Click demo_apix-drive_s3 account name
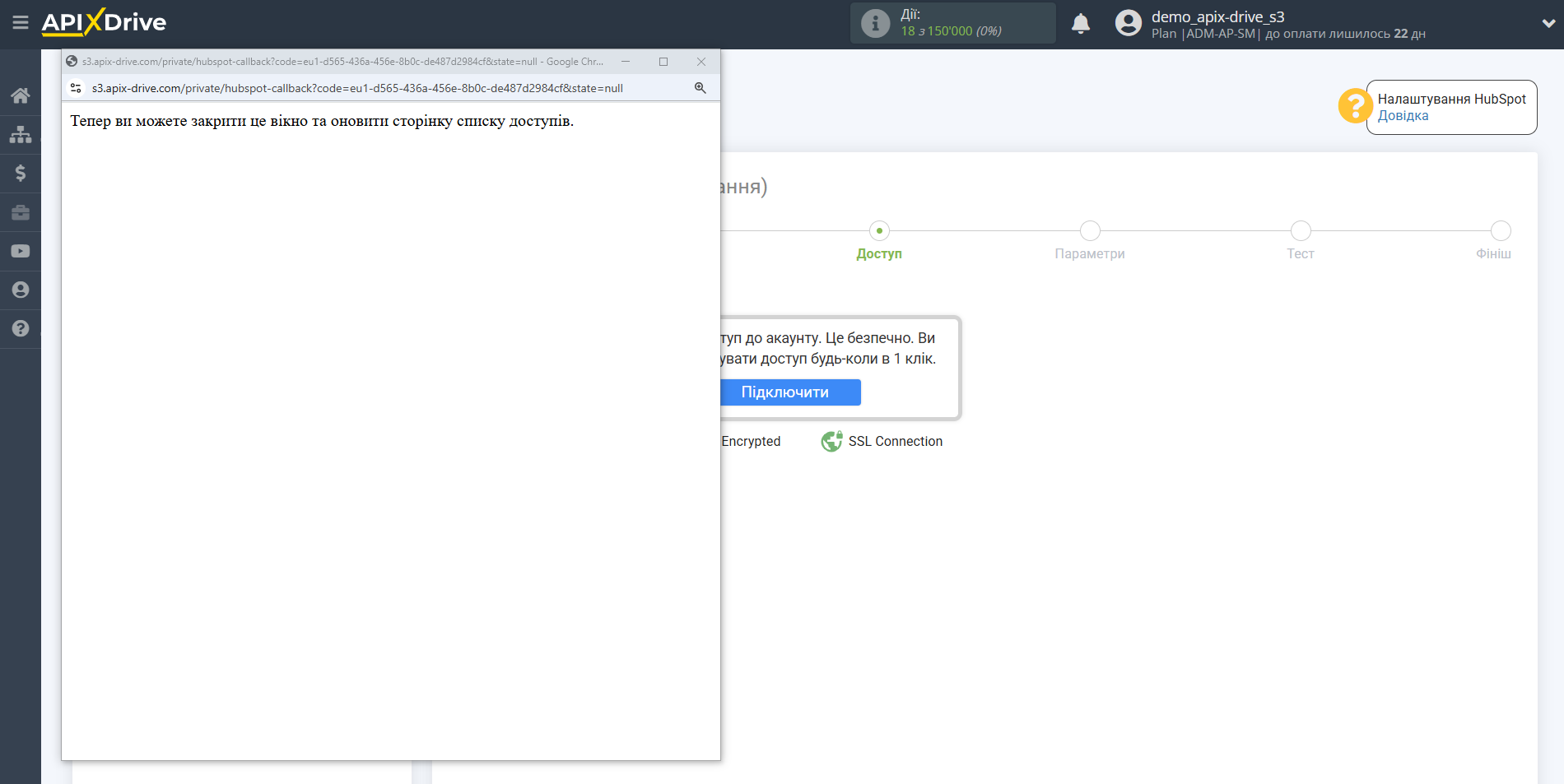Screen dimensions: 1564x784 point(1217,16)
